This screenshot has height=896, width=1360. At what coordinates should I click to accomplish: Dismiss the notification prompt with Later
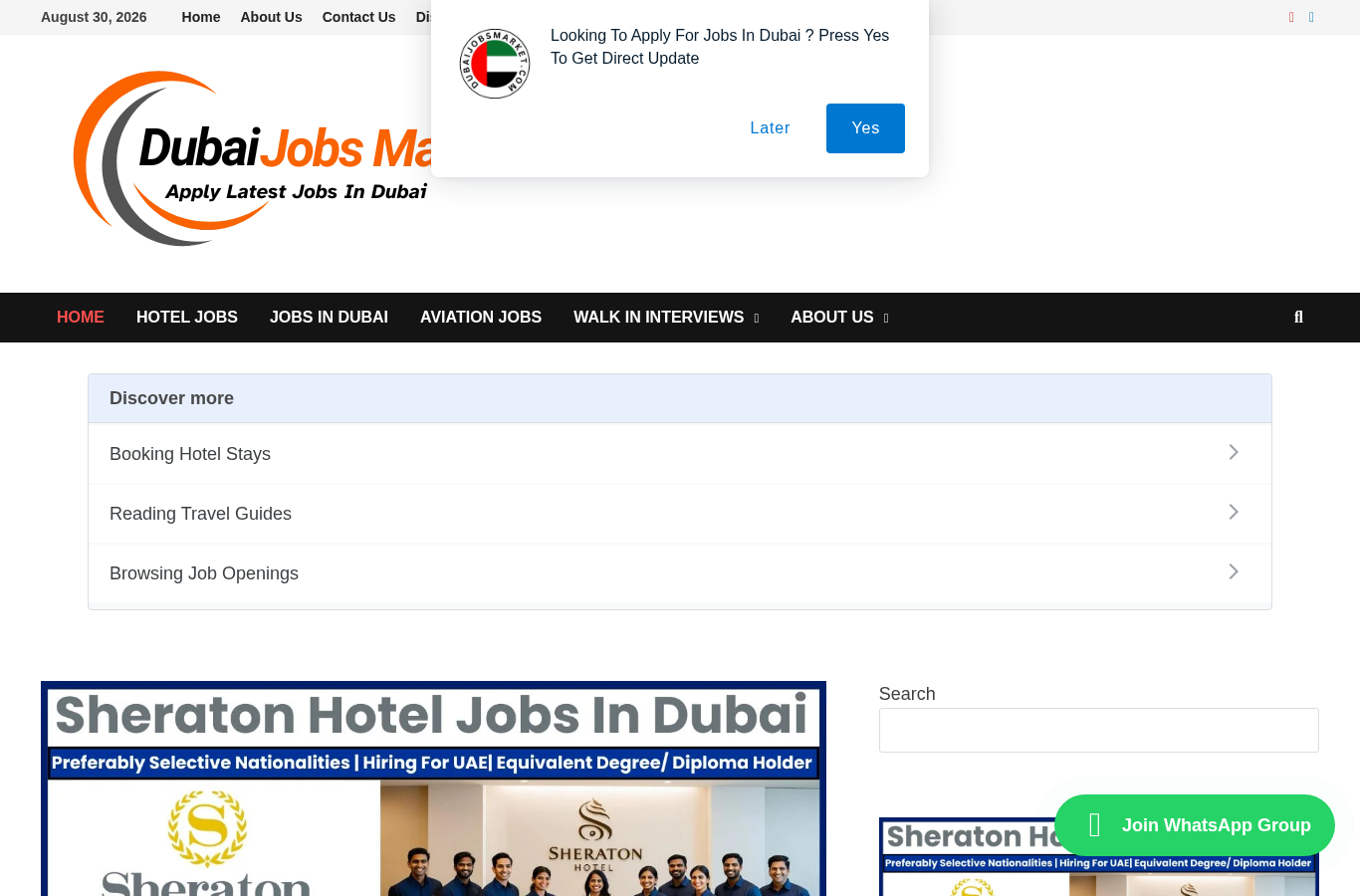[770, 128]
